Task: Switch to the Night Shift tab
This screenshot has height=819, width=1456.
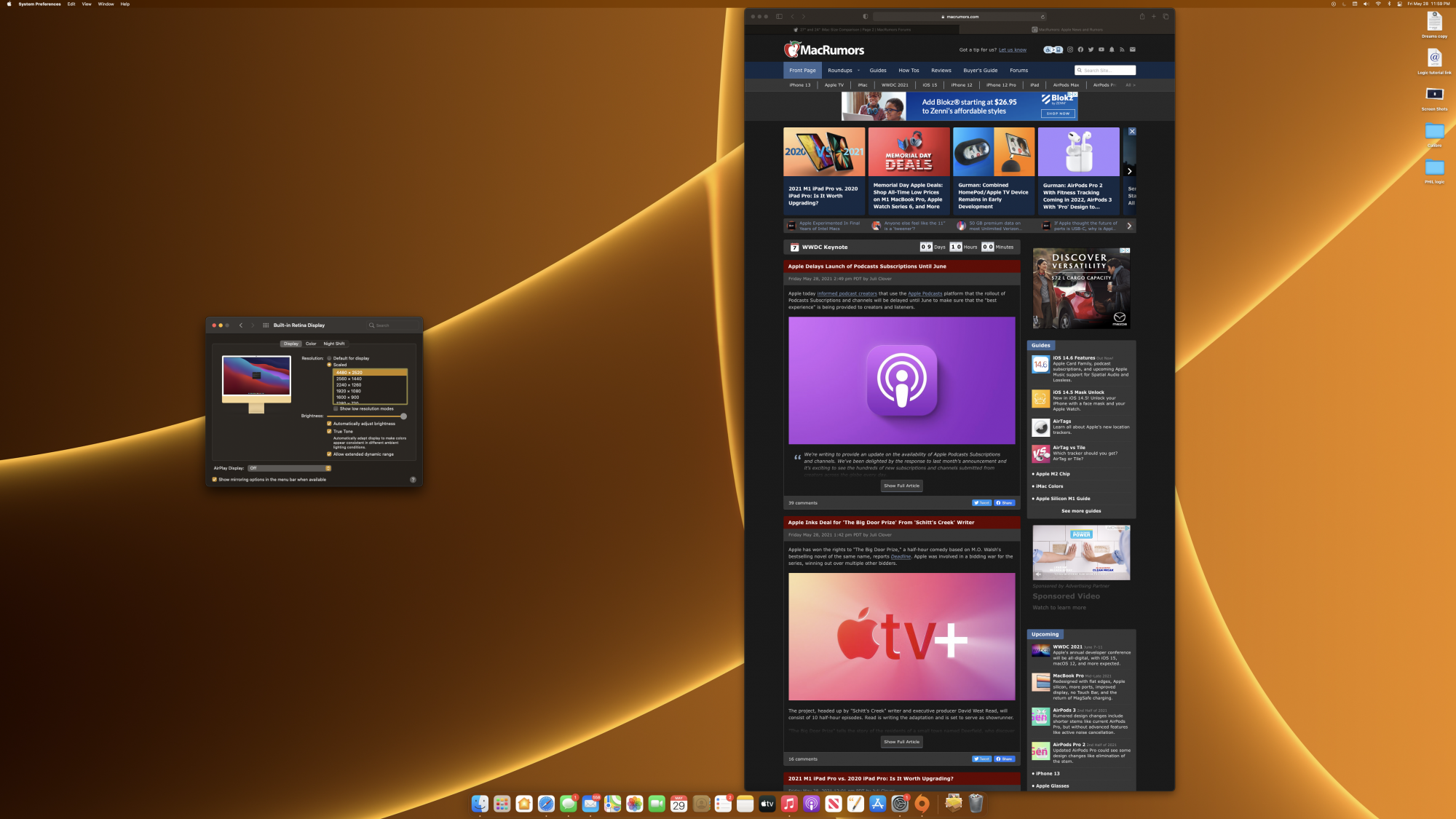Action: (334, 344)
